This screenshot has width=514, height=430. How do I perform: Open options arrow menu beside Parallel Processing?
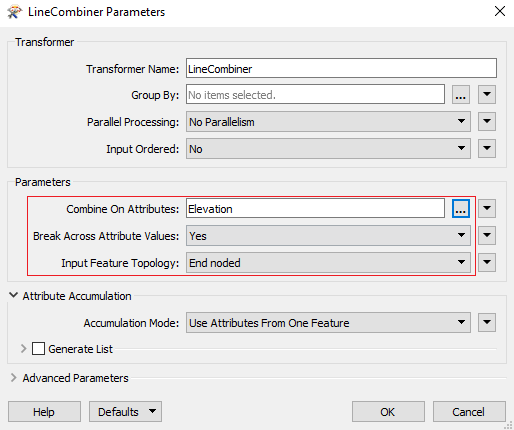click(487, 121)
